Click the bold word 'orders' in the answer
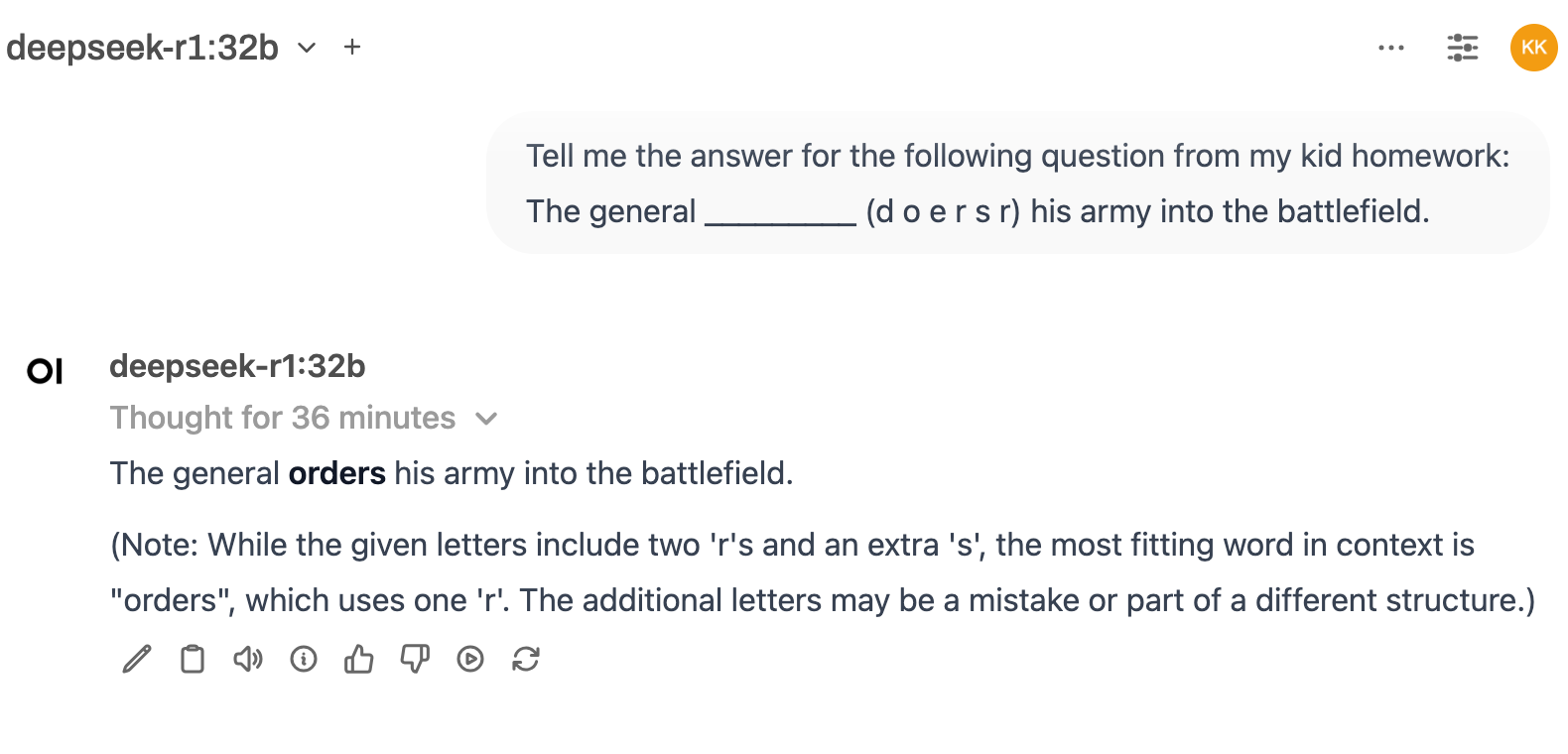This screenshot has width=1568, height=754. coord(336,473)
